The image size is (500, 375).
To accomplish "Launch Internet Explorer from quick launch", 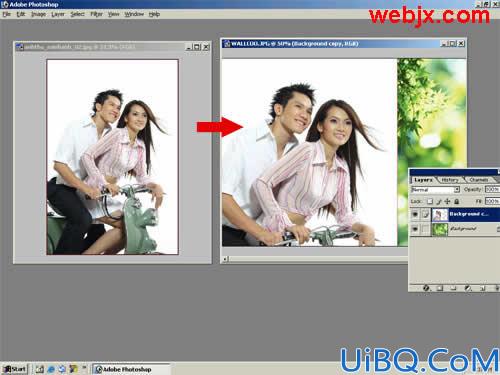I will tap(51, 369).
